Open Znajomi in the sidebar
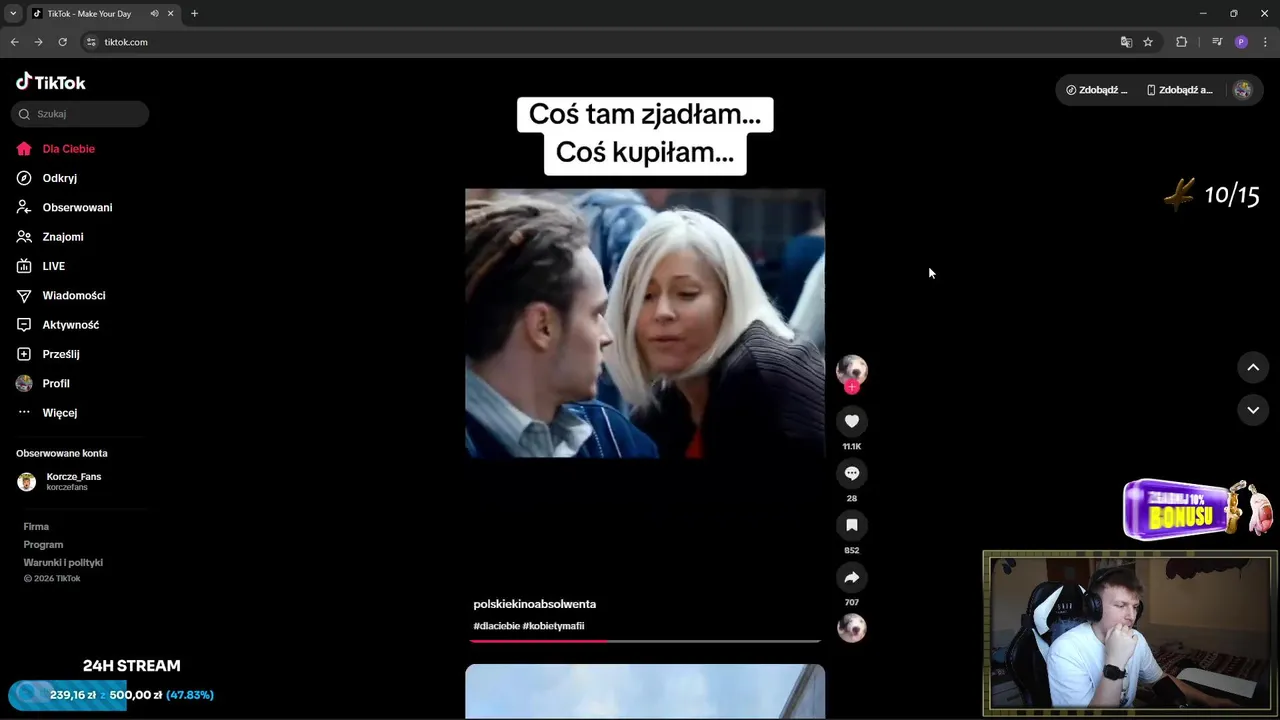The height and width of the screenshot is (720, 1280). 50,237
